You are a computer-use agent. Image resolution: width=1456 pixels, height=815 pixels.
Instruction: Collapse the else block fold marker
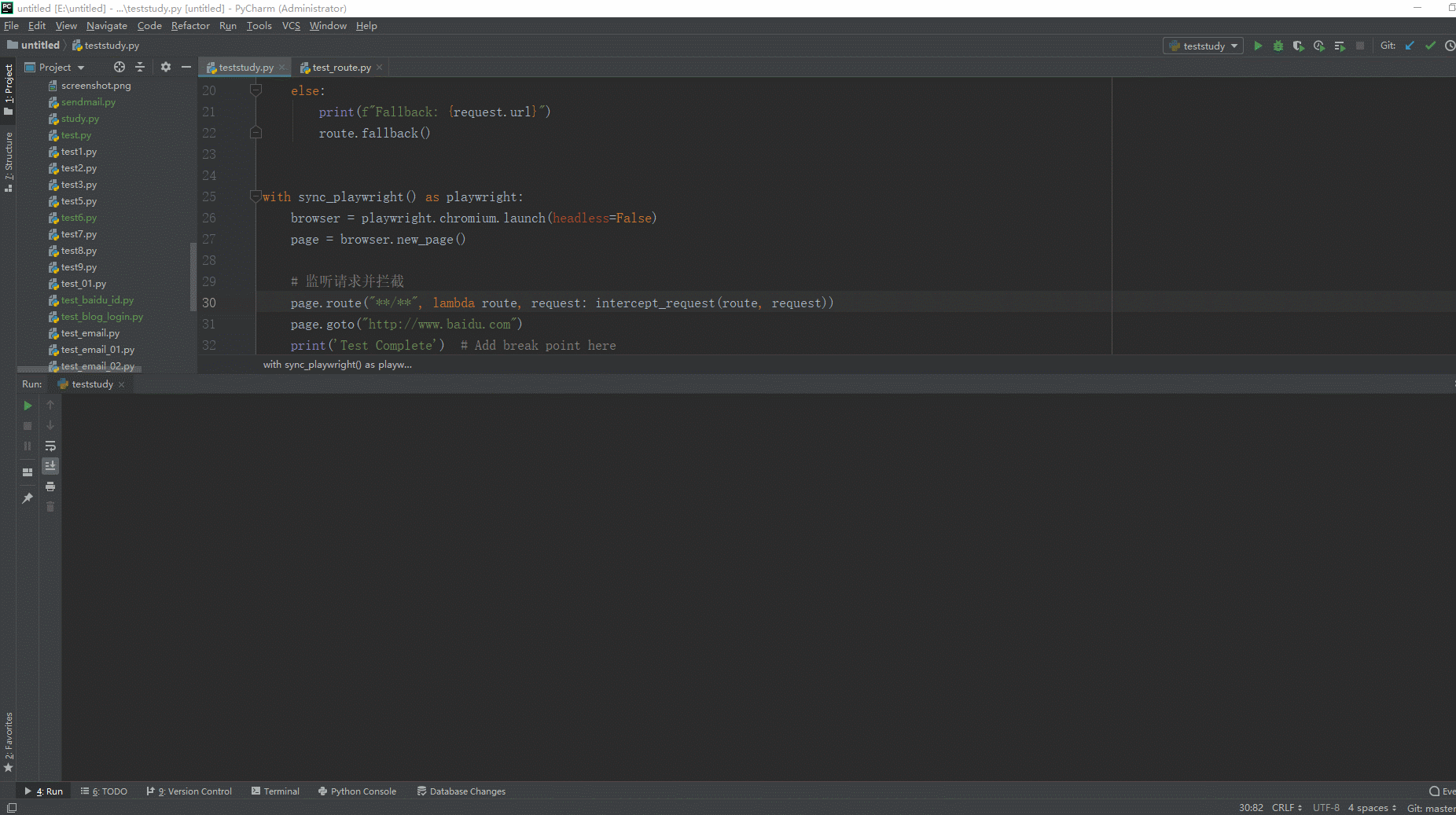(x=256, y=90)
